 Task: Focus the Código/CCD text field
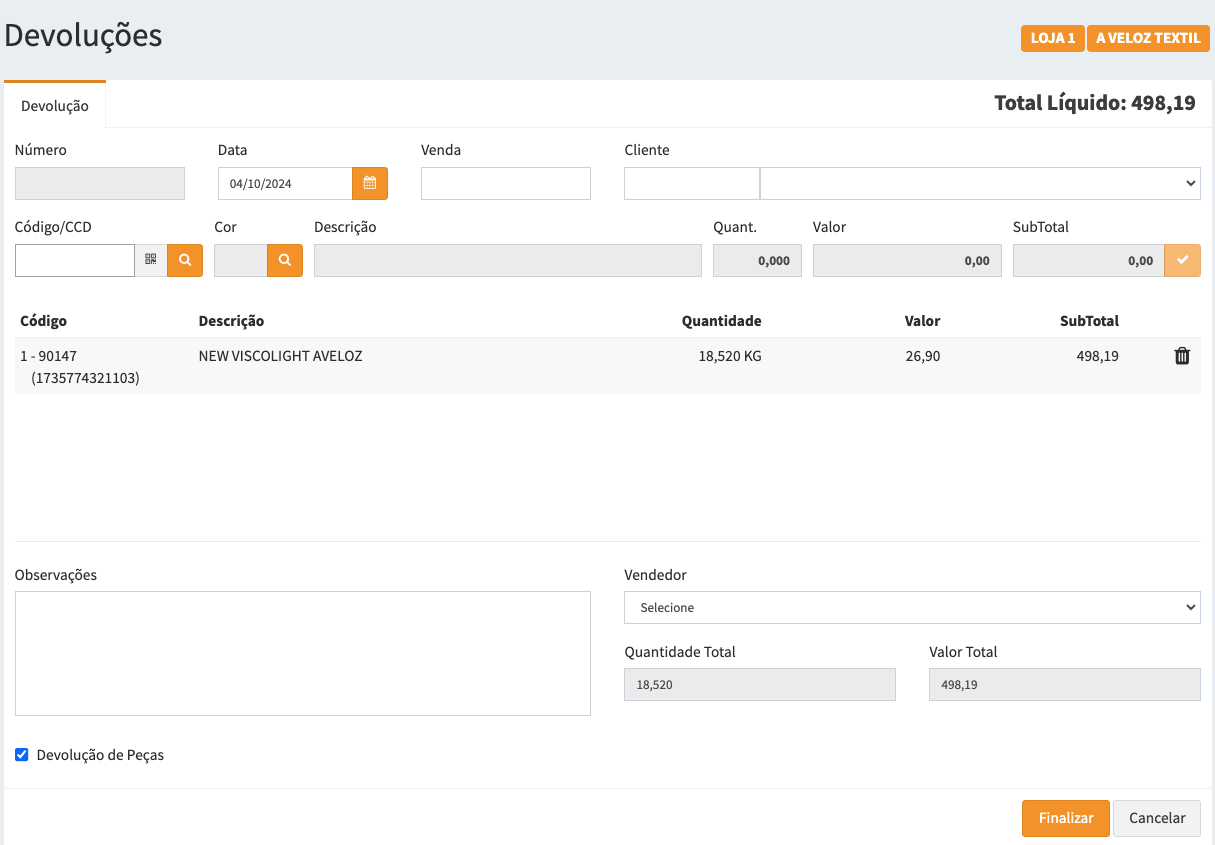75,260
